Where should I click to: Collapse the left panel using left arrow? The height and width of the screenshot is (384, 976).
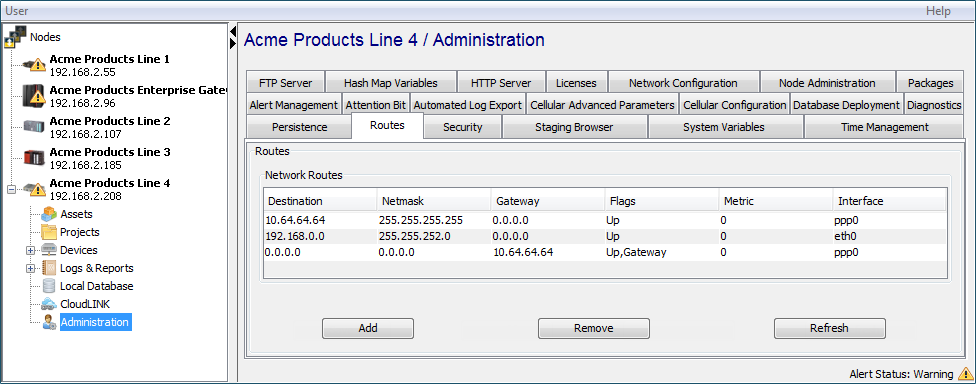[233, 31]
